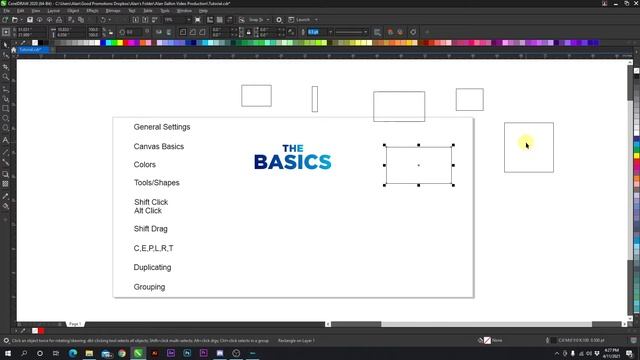Viewport: 640px width, 360px height.
Task: Toggle Show guidelines
Action: (x=229, y=20)
